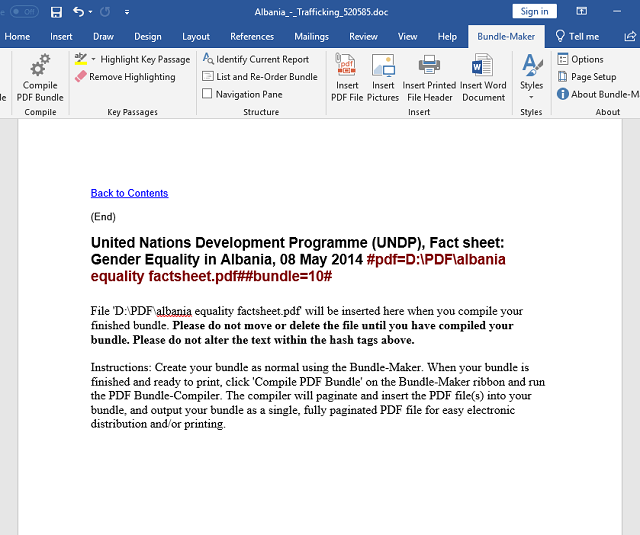Undo the last action

[78, 12]
